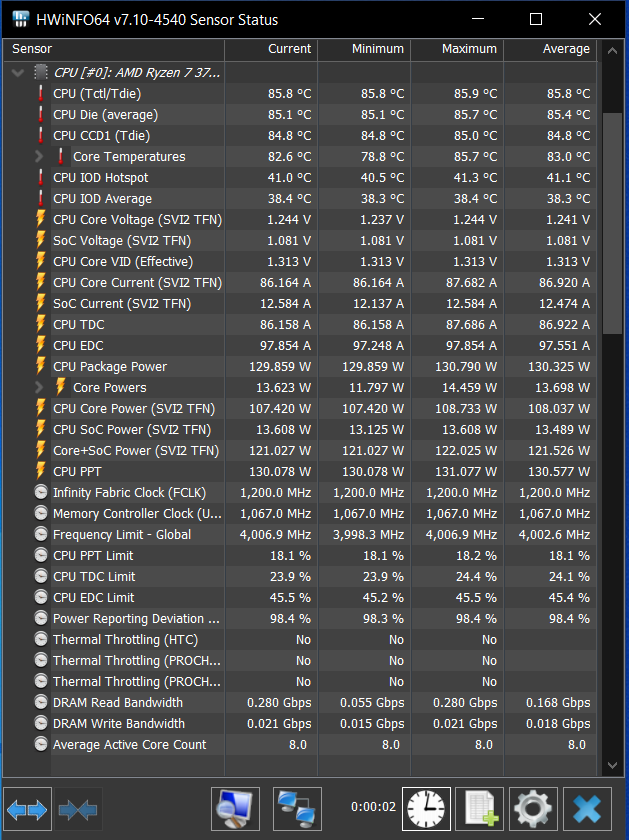Click the Sensor column header
The width and height of the screenshot is (629, 840).
click(x=114, y=49)
